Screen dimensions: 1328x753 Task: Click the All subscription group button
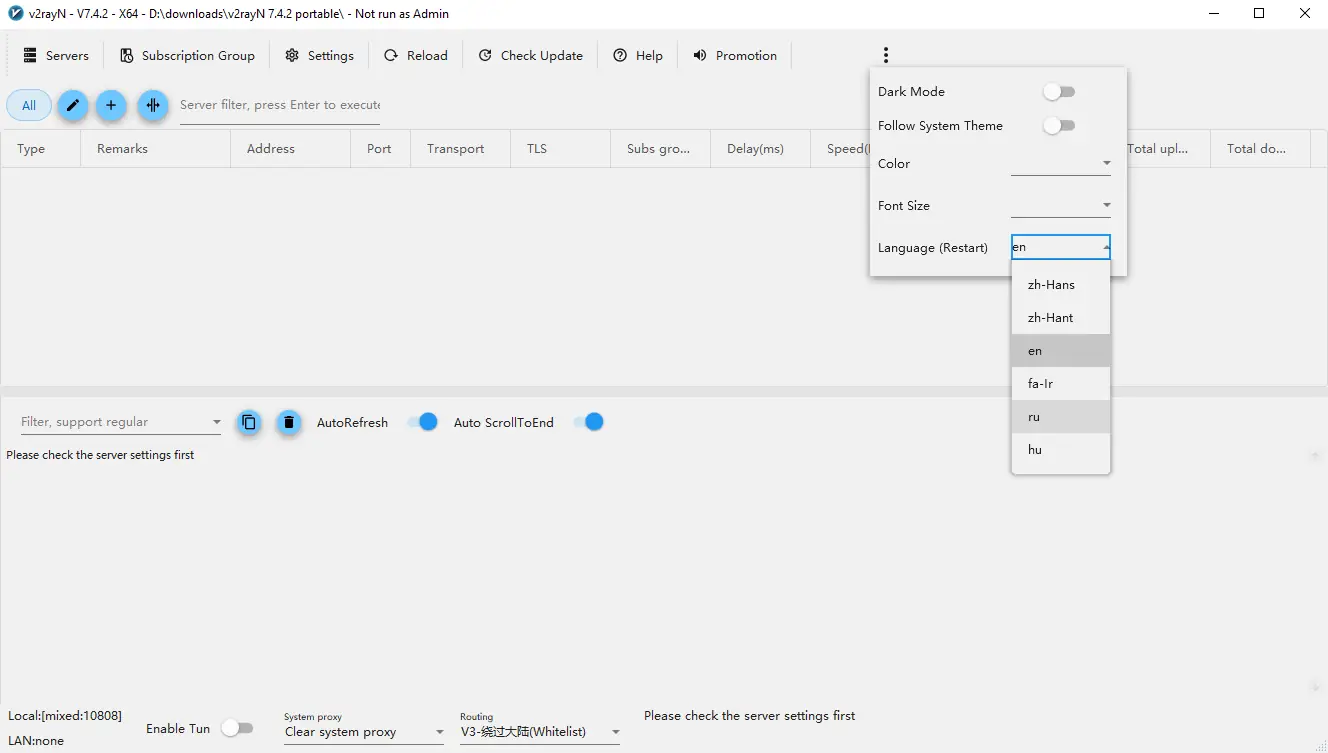(29, 105)
